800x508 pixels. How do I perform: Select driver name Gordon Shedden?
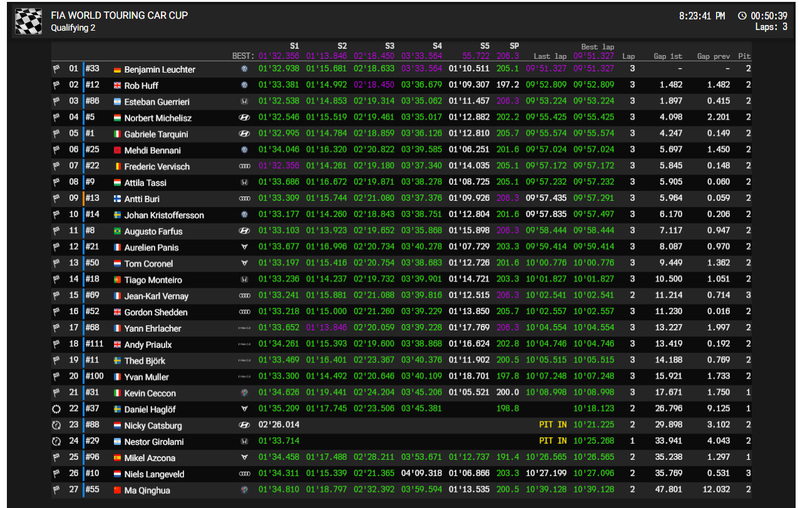156,312
